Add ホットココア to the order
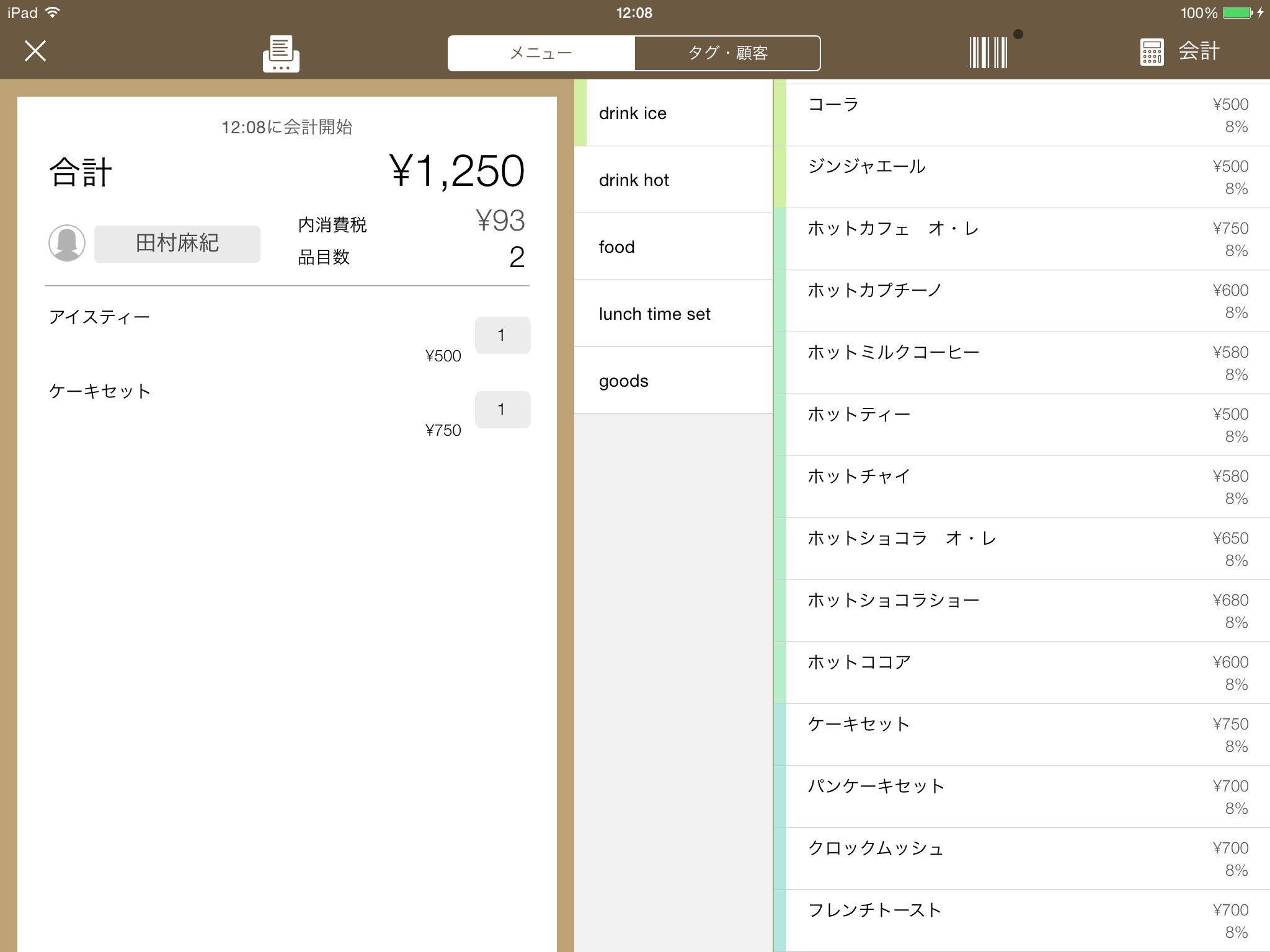This screenshot has height=952, width=1270. [x=1022, y=673]
